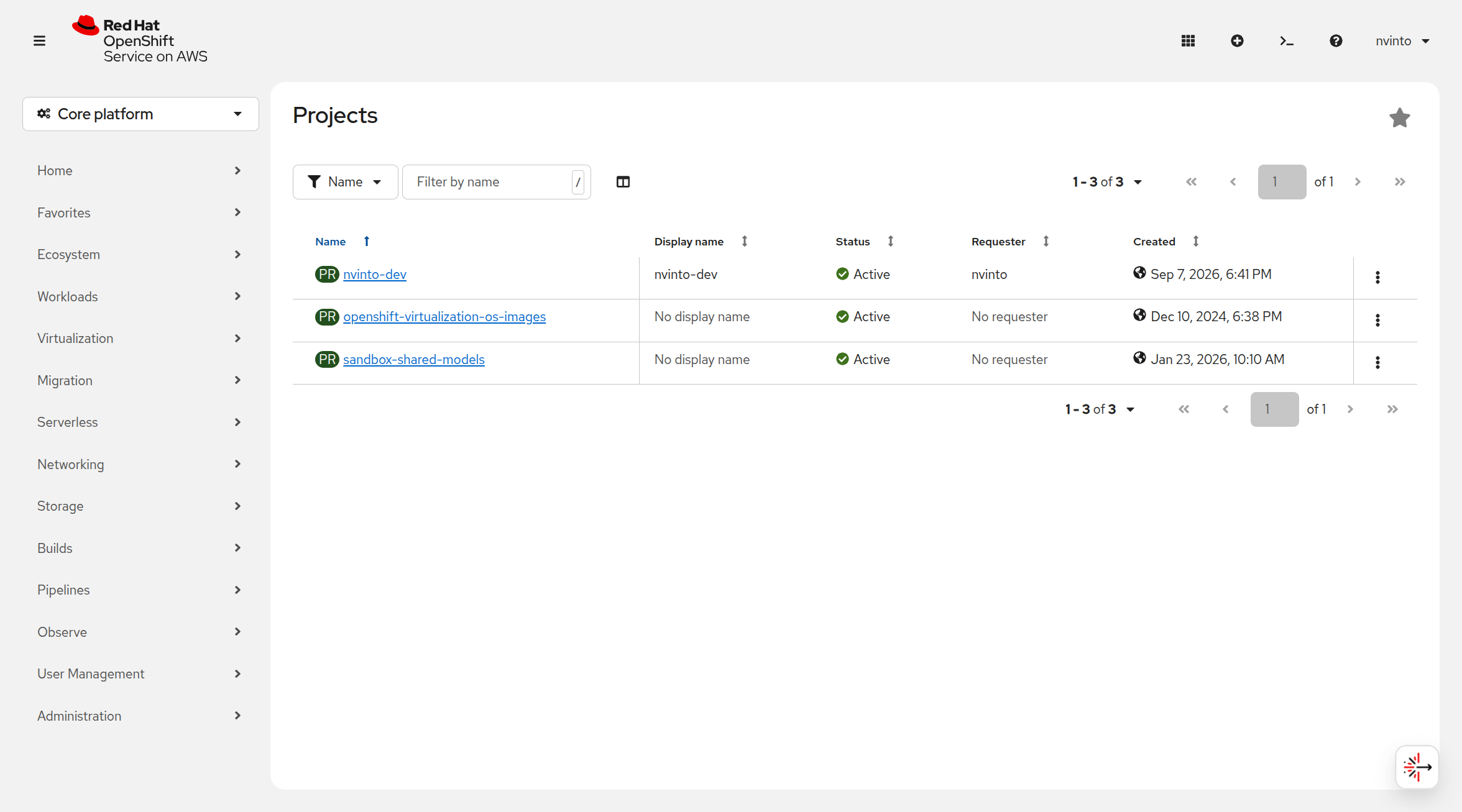Open the help question mark menu
This screenshot has width=1462, height=812.
[1336, 41]
